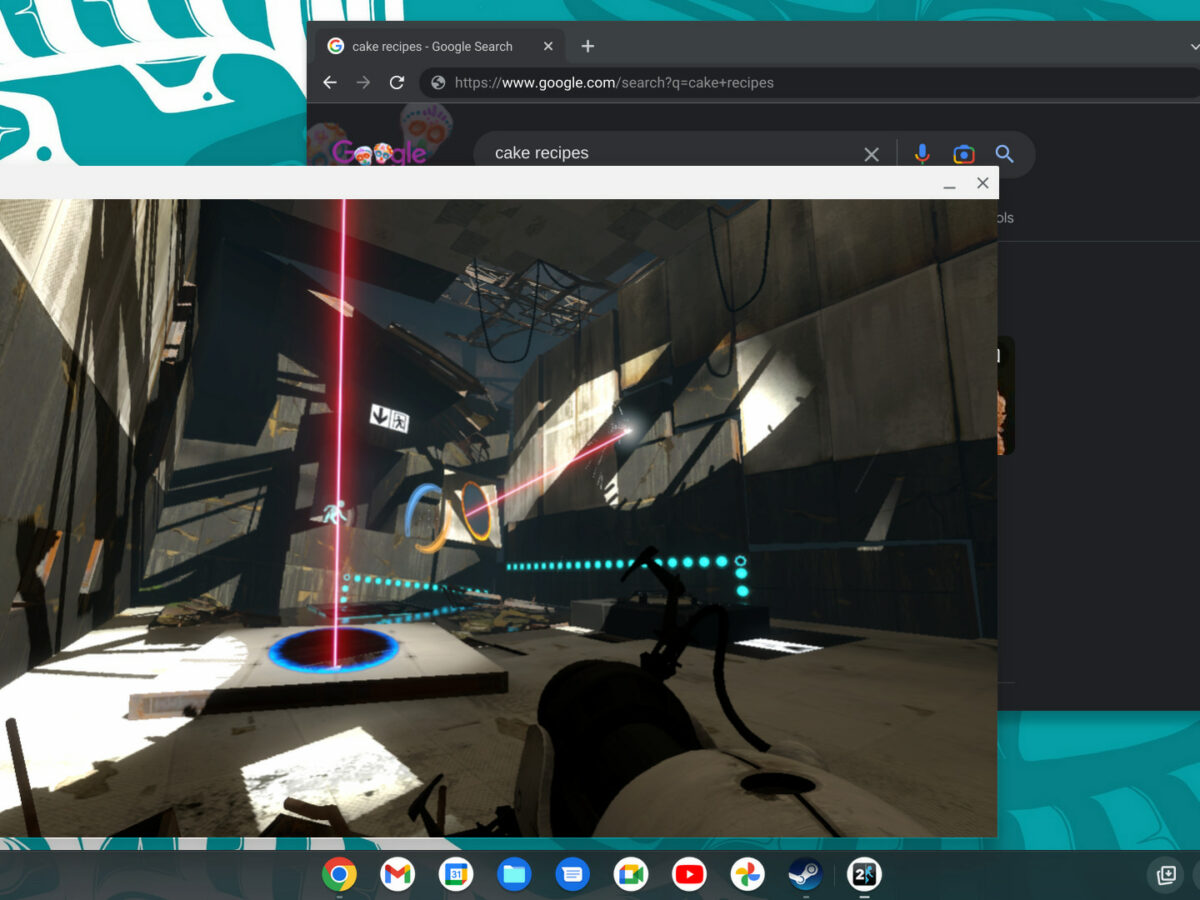This screenshot has height=900, width=1200.
Task: Submit search with magnifier icon
Action: pos(1004,154)
